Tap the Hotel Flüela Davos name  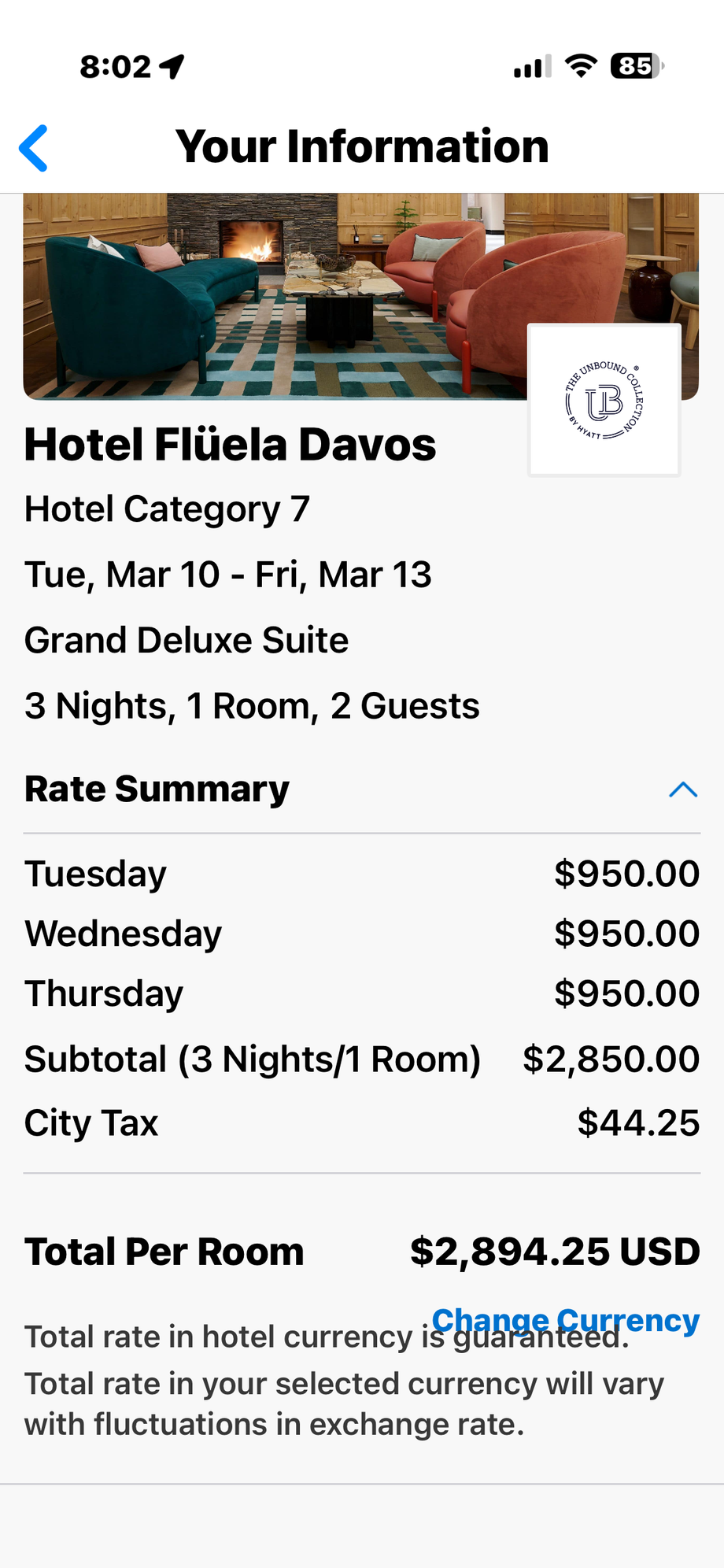click(x=230, y=445)
